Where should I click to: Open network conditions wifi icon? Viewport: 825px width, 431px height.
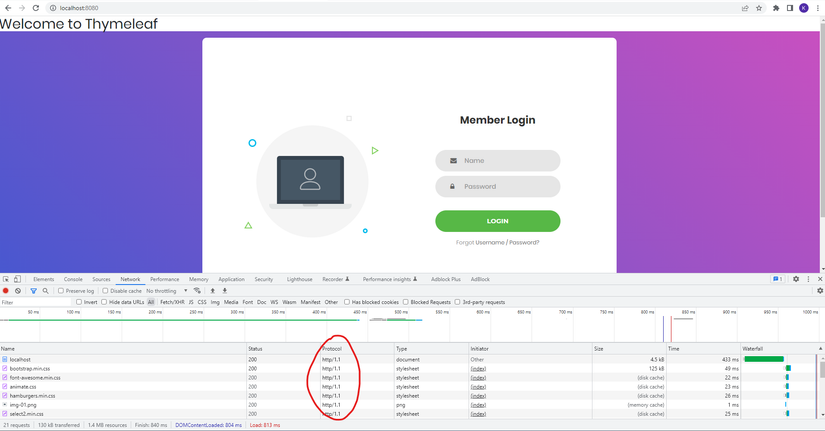coord(197,290)
